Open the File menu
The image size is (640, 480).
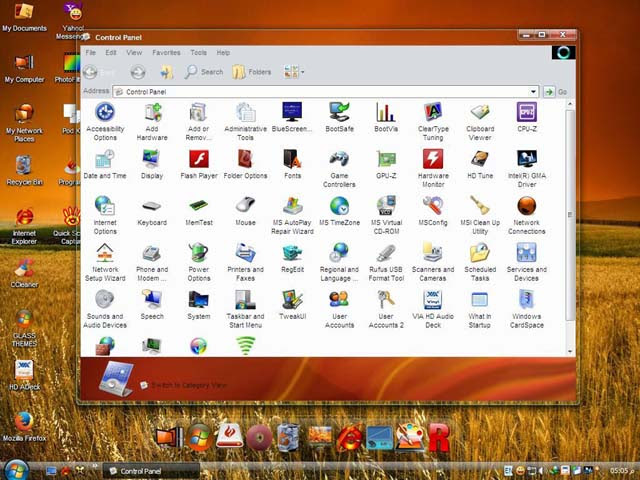click(91, 53)
